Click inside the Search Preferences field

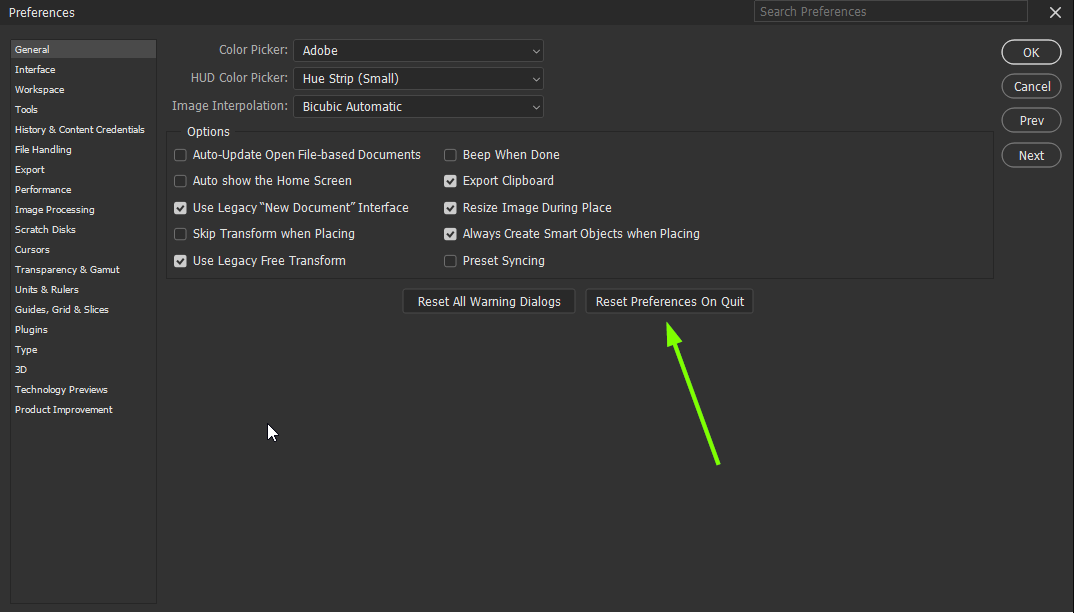[890, 11]
